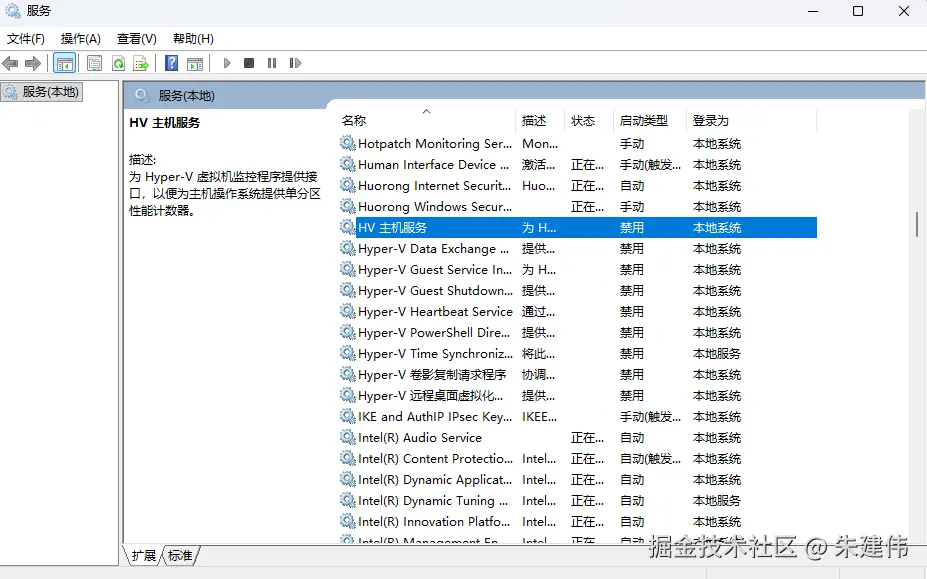Open the Properties toolbar icon

point(94,63)
